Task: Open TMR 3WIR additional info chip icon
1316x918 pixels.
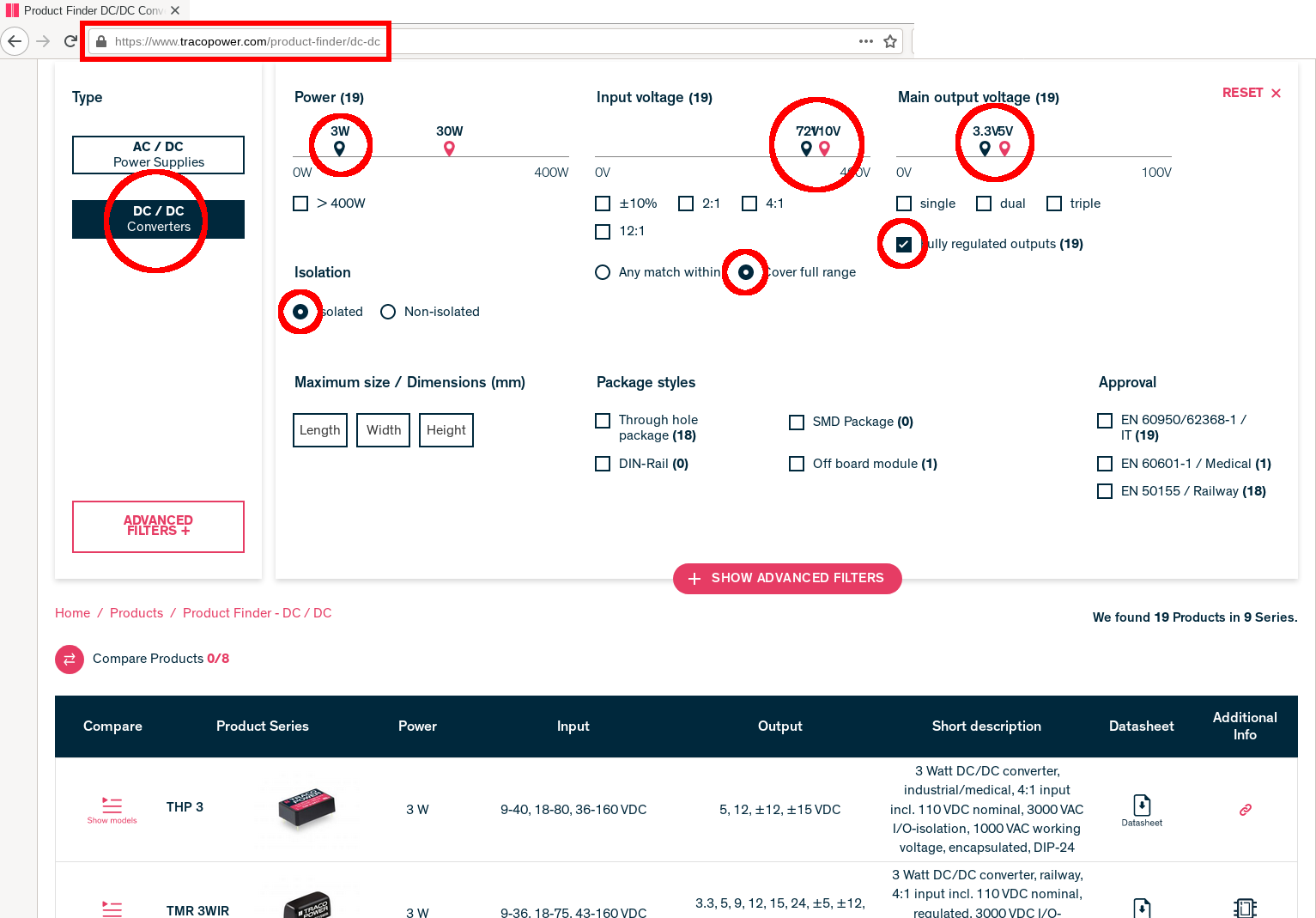Action: click(x=1246, y=908)
